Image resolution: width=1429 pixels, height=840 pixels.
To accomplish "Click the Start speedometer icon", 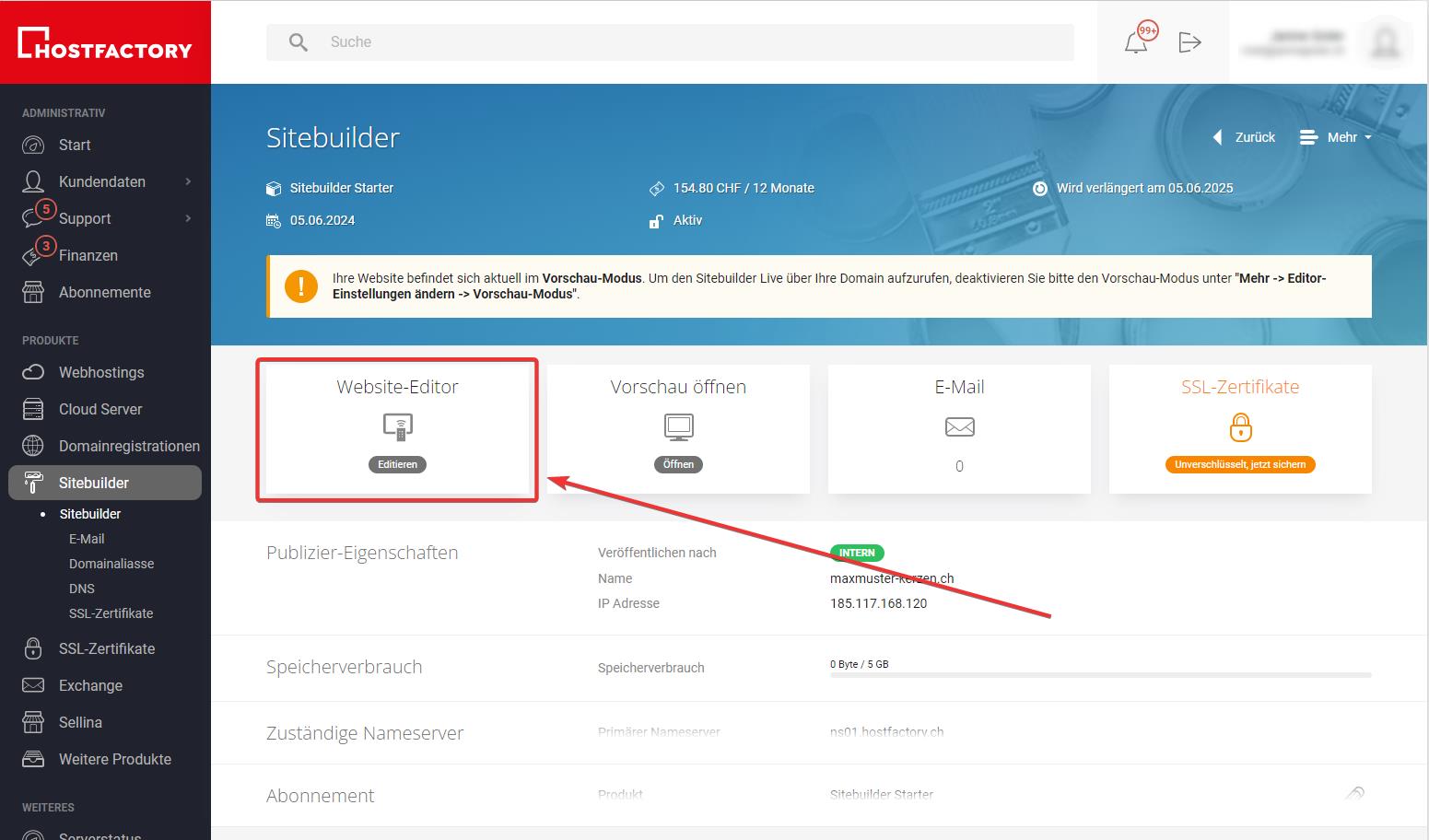I will (33, 145).
